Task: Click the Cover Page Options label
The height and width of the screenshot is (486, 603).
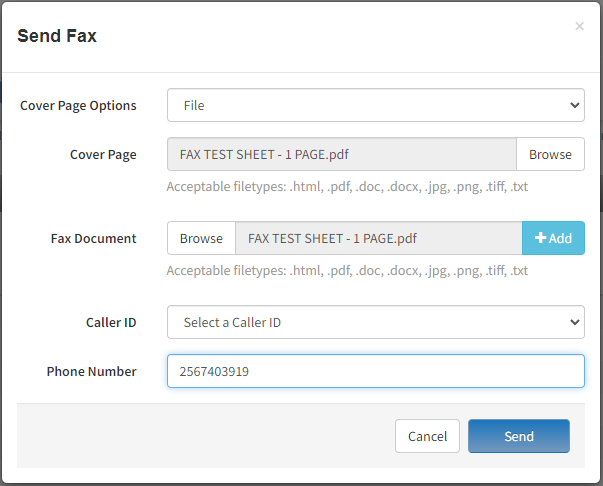Action: click(x=78, y=105)
